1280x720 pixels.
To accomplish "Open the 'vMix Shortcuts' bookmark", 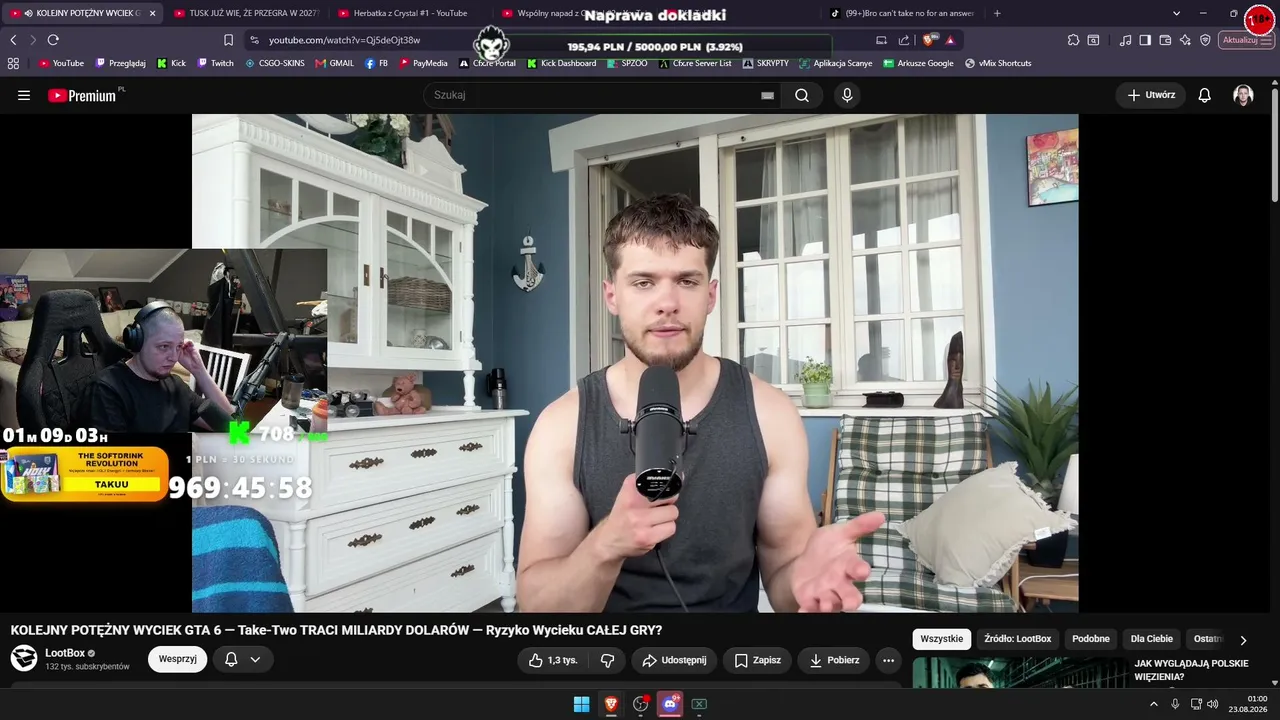I will 998,63.
